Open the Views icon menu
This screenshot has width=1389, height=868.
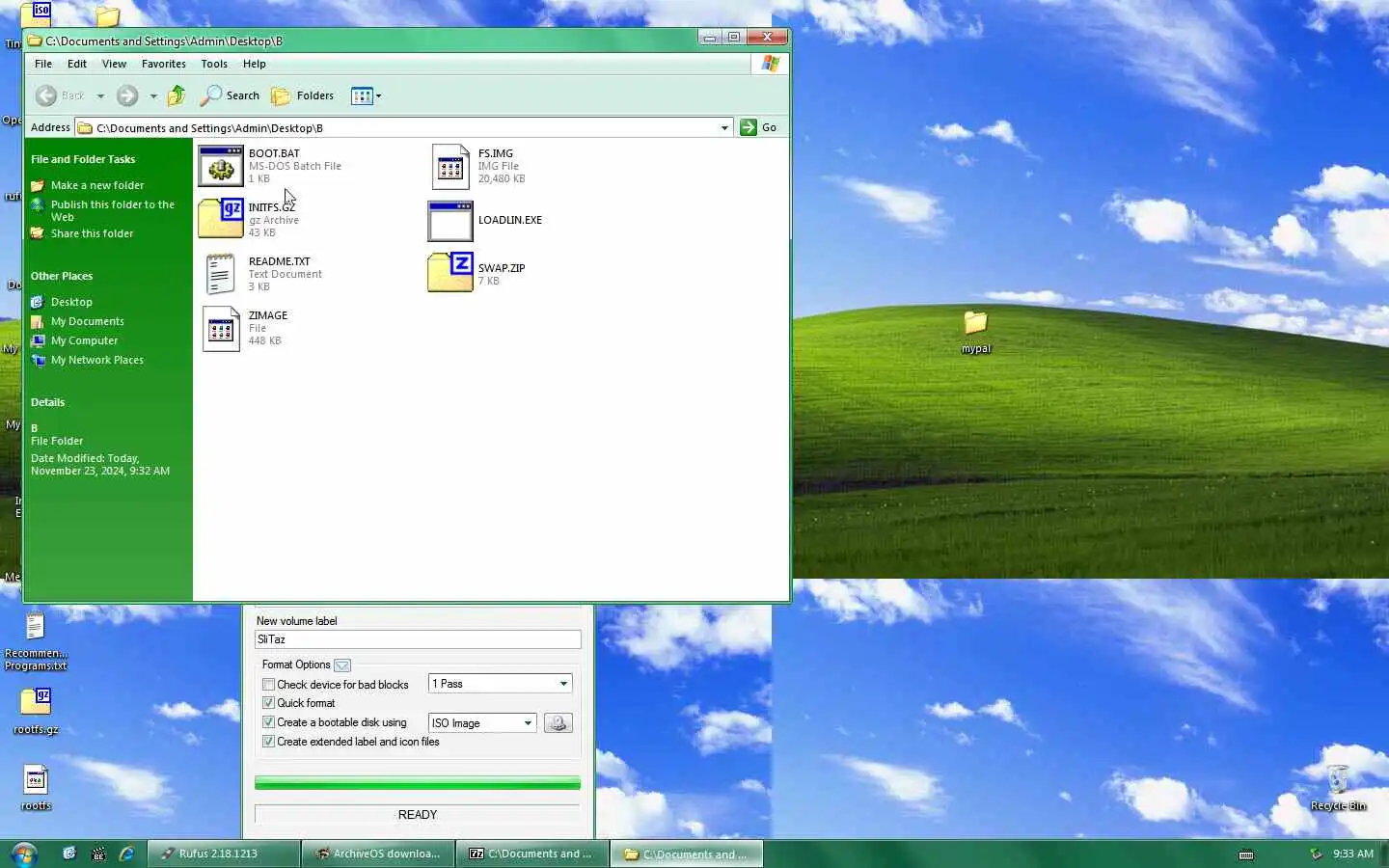click(366, 95)
